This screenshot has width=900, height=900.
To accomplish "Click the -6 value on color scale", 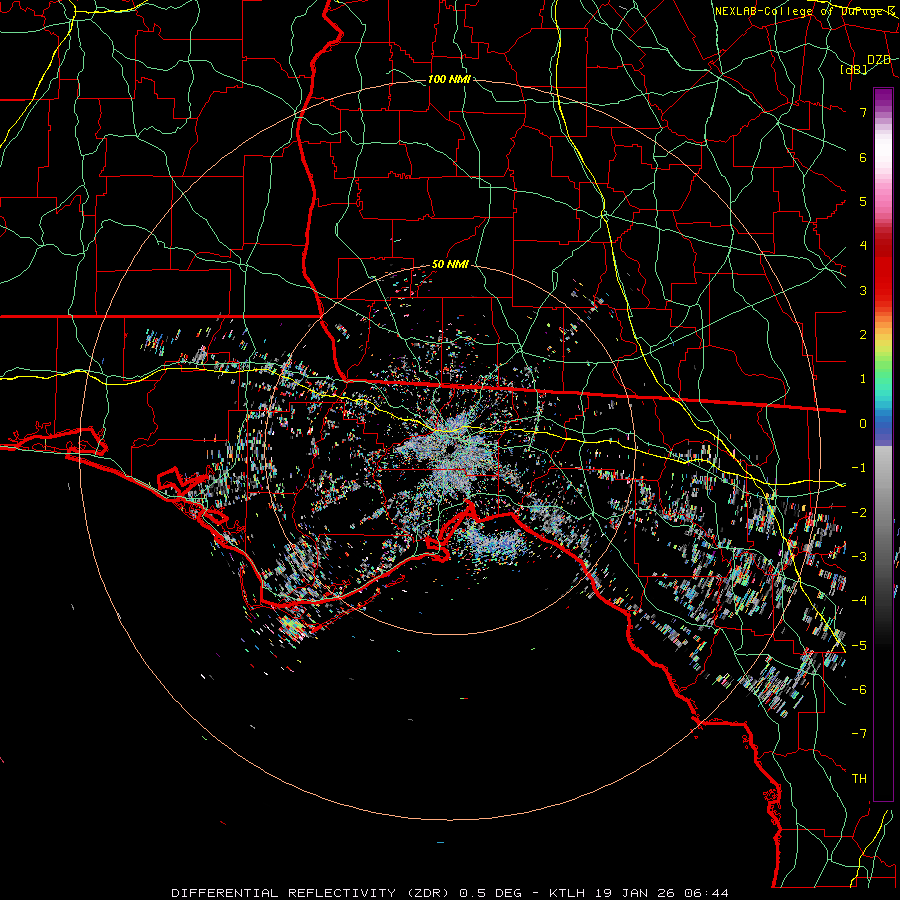I will pyautogui.click(x=859, y=689).
